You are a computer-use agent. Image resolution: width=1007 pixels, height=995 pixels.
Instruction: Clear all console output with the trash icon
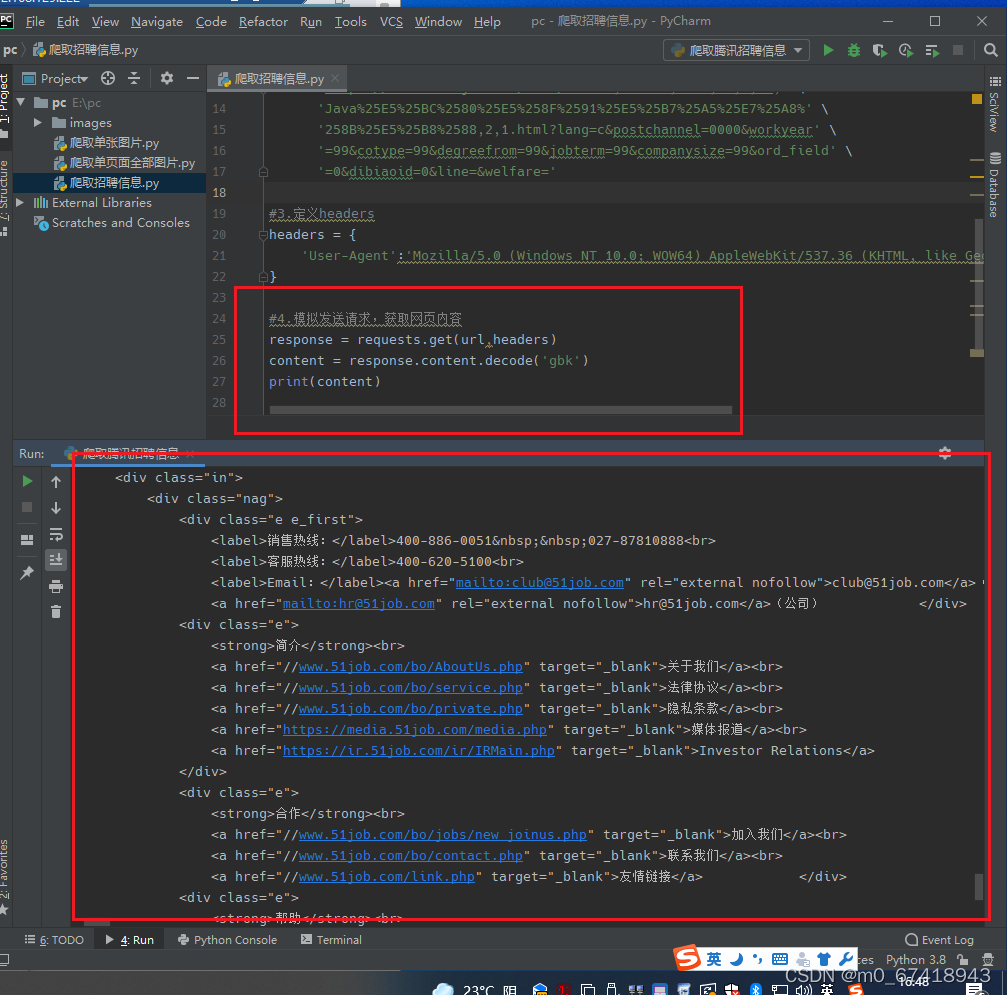pos(56,612)
